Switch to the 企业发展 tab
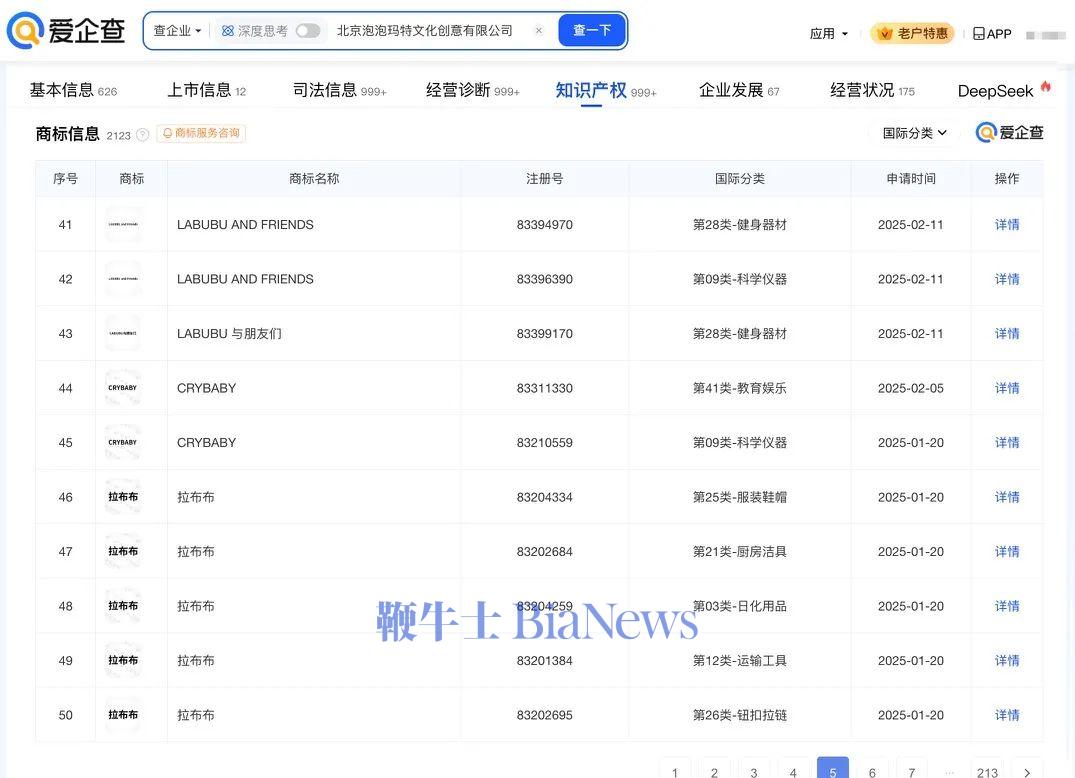The image size is (1075, 778). 738,90
